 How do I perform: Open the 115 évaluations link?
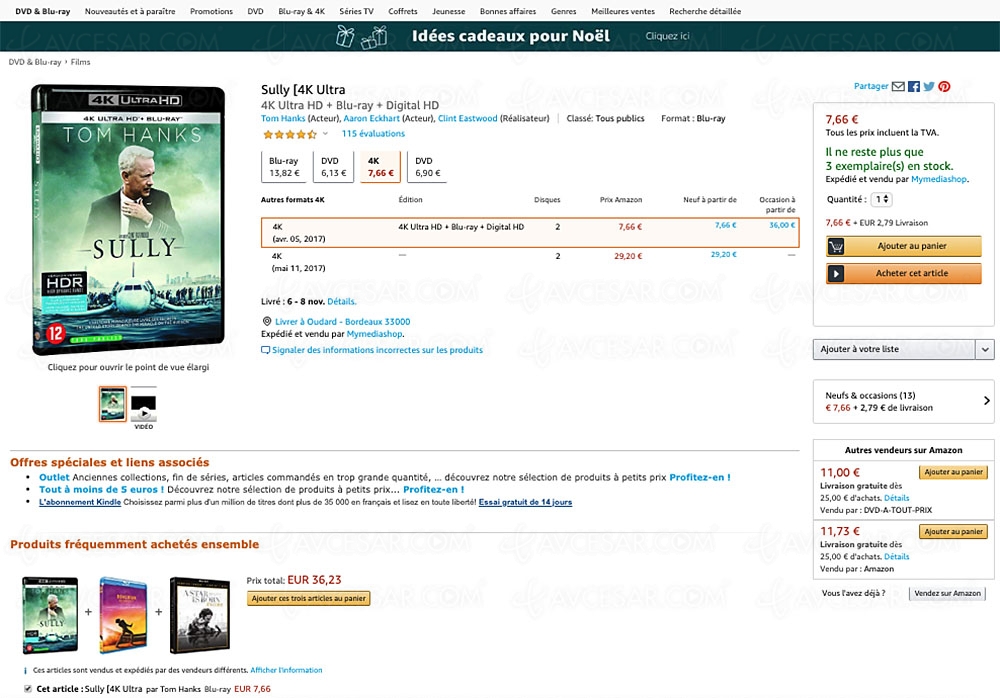(x=373, y=134)
